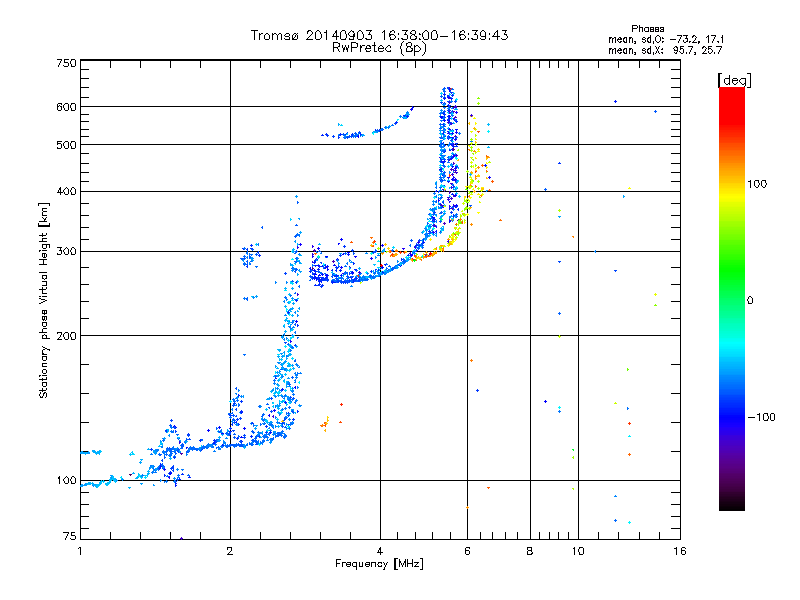This screenshot has height=600, width=800.
Task: Click the '0' color bar label
Action: point(749,300)
